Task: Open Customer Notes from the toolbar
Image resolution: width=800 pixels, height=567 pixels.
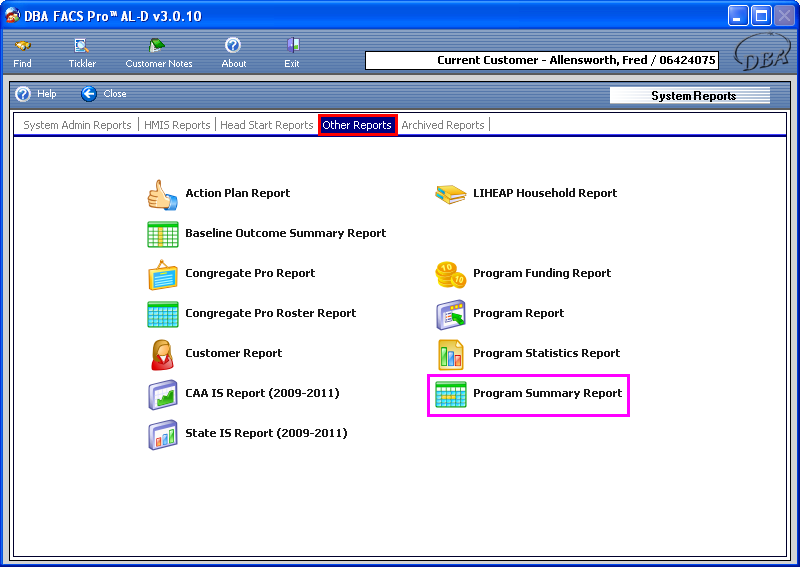Action: tap(158, 46)
